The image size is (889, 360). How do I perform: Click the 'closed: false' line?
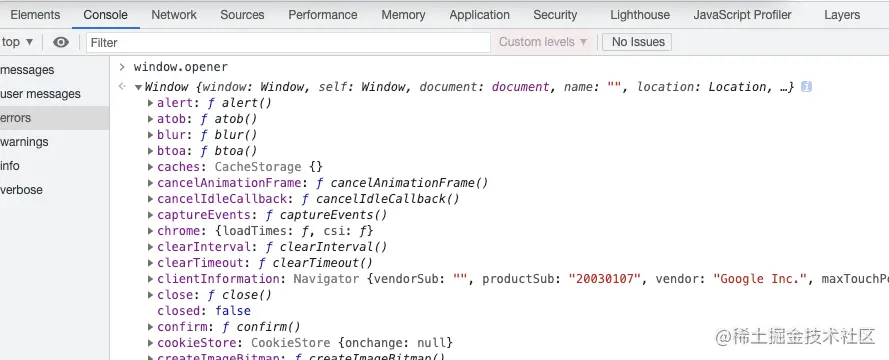point(204,311)
